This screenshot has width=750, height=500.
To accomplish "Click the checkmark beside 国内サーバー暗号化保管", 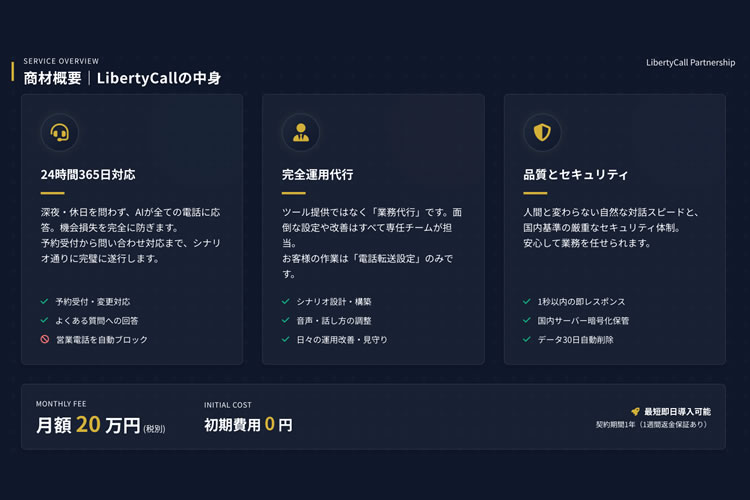I will pos(527,320).
